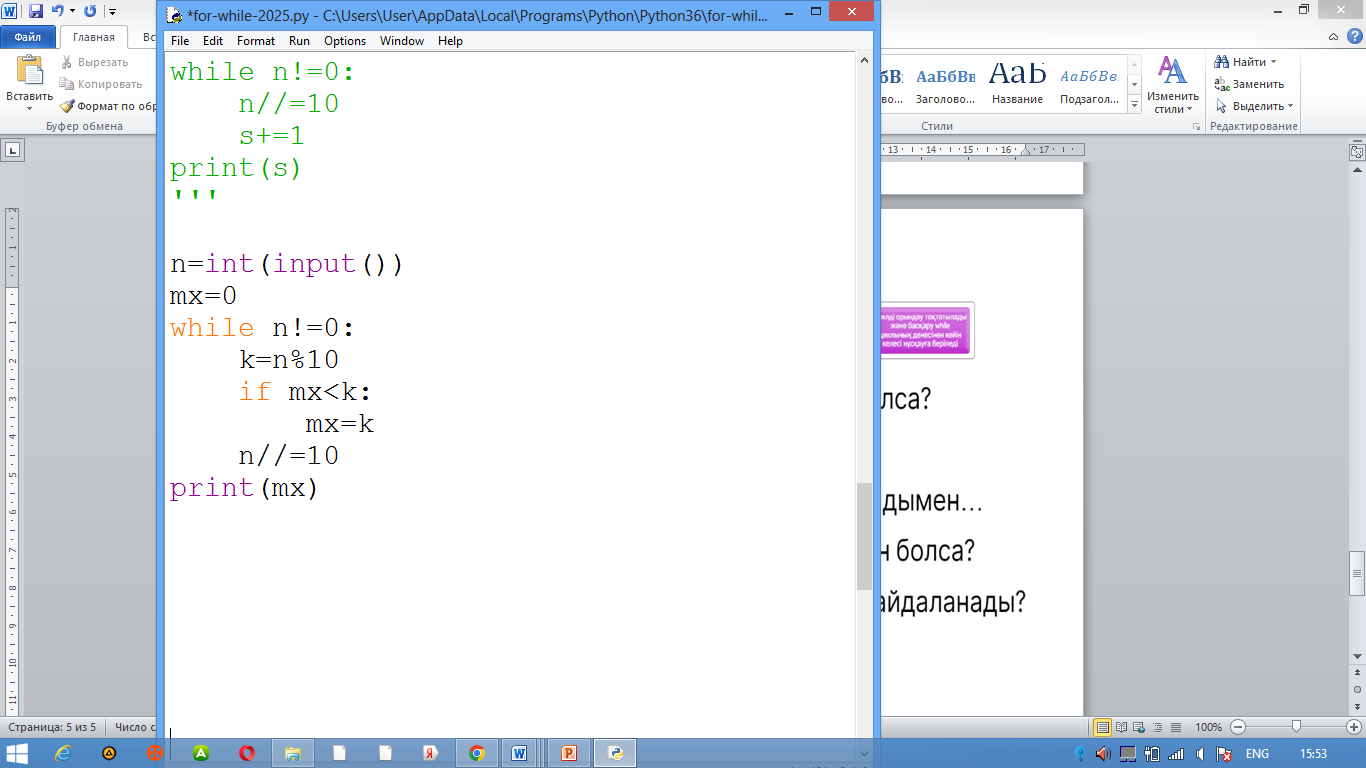Click the Undo arrow in Word's toolbar
The width and height of the screenshot is (1366, 768).
57,11
